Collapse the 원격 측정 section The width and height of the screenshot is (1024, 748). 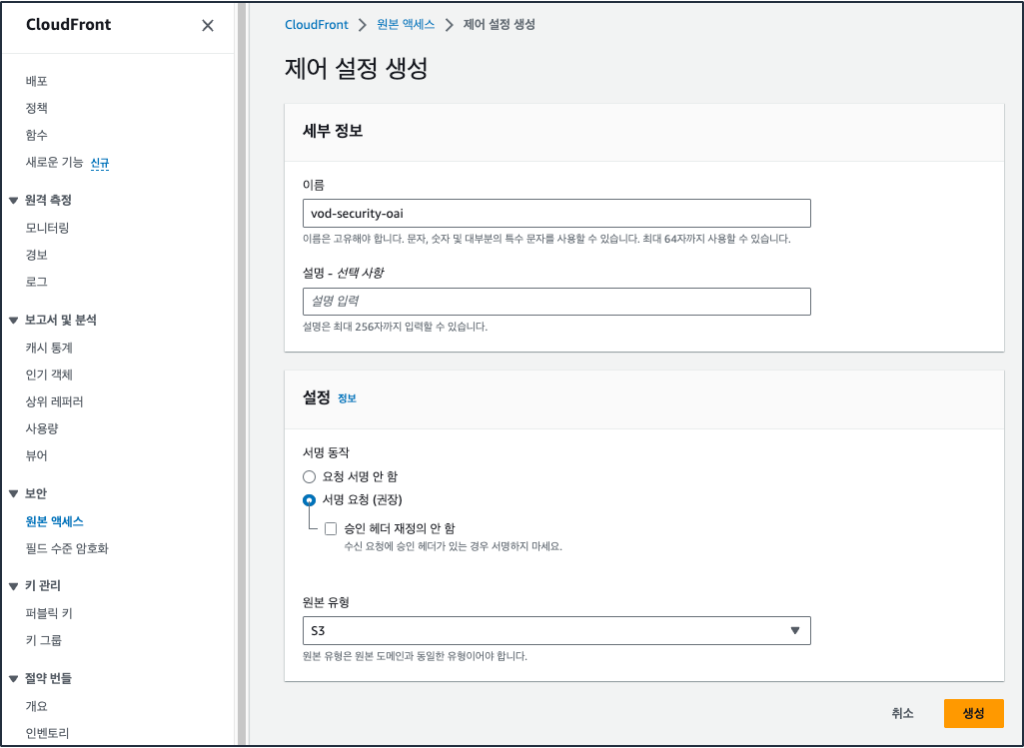click(13, 201)
